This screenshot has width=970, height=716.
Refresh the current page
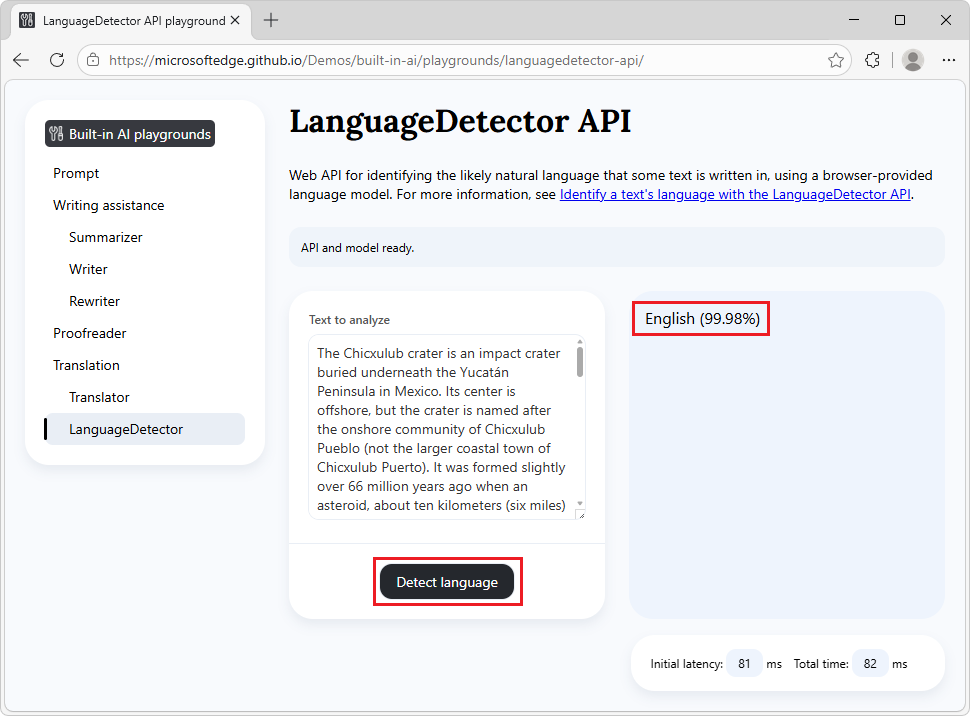tap(57, 60)
